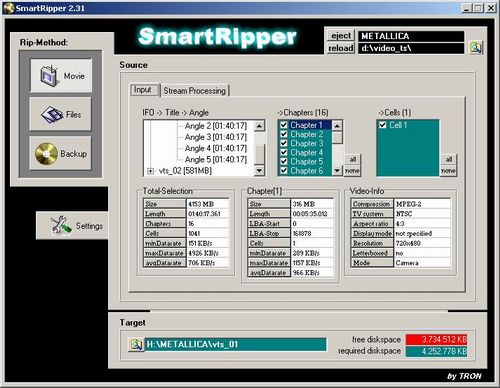Viewport: 500px width, 388px height.
Task: Select vts_02 [581MB] tree entry
Action: point(185,171)
